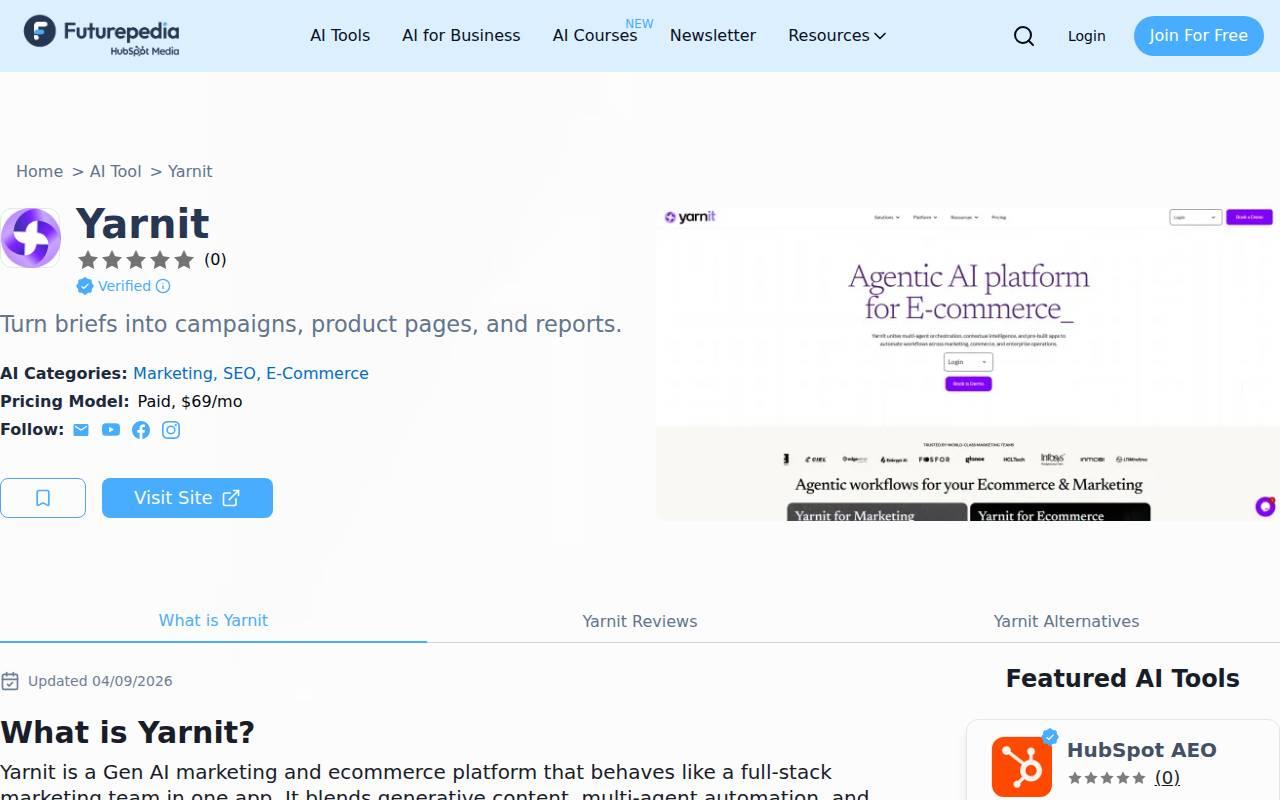1280x800 pixels.
Task: Click the Paid, $69/mo pricing text
Action: [x=190, y=401]
